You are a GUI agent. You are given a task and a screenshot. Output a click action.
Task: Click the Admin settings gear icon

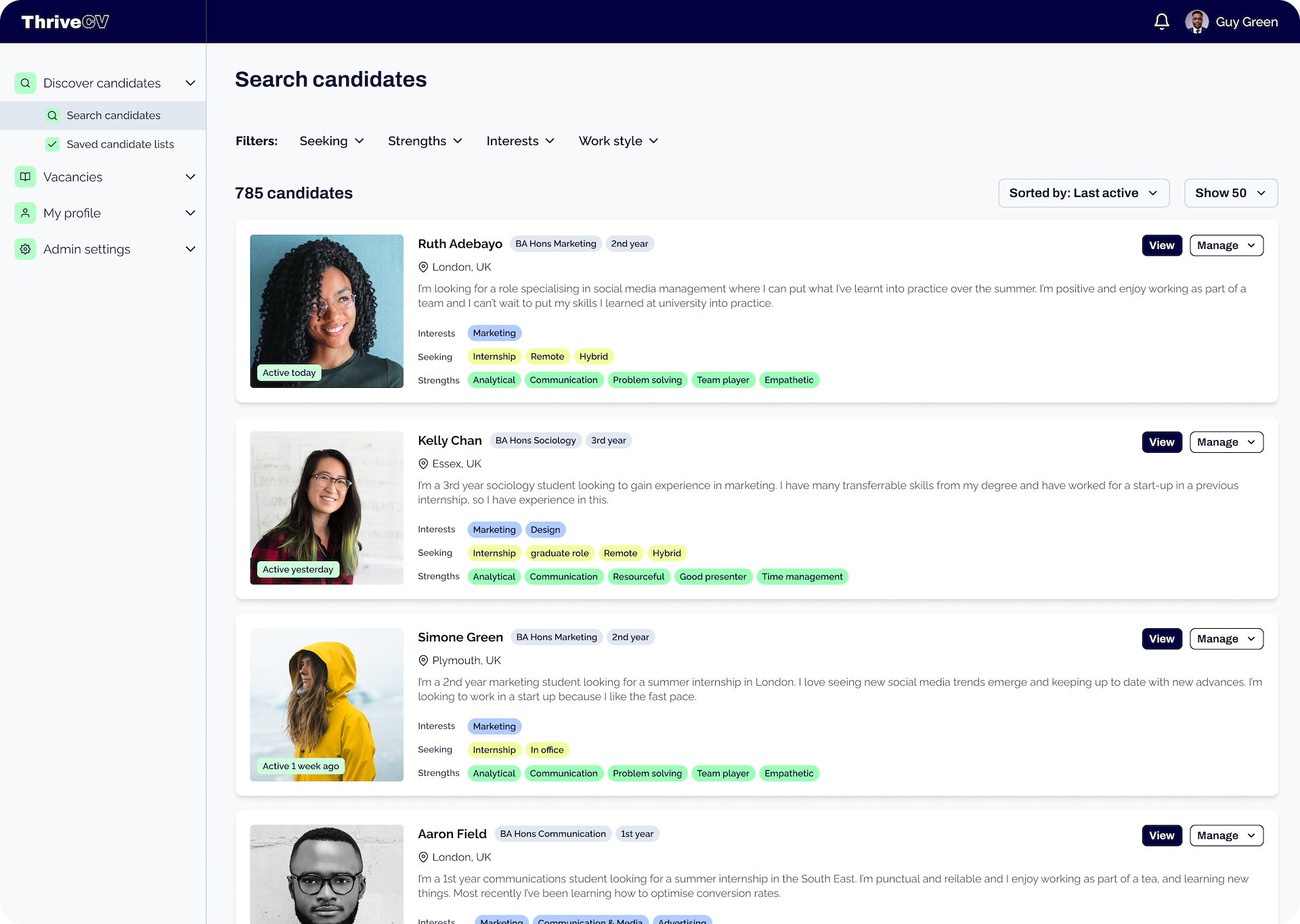pos(25,249)
